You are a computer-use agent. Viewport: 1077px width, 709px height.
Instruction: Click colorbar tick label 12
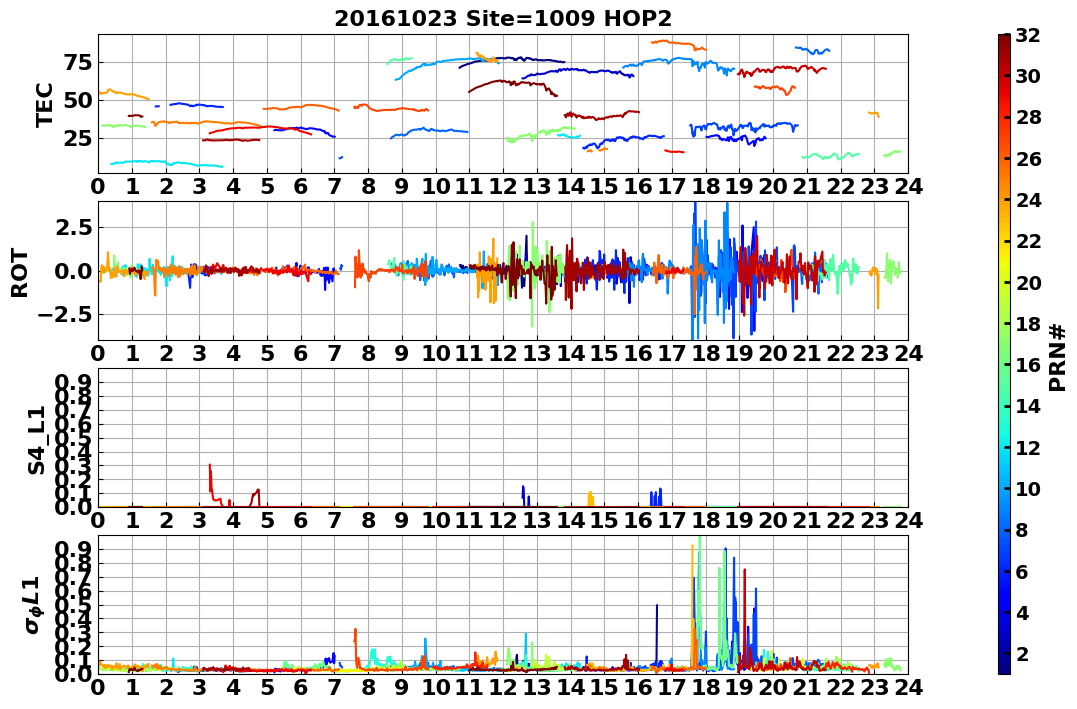coord(1028,447)
